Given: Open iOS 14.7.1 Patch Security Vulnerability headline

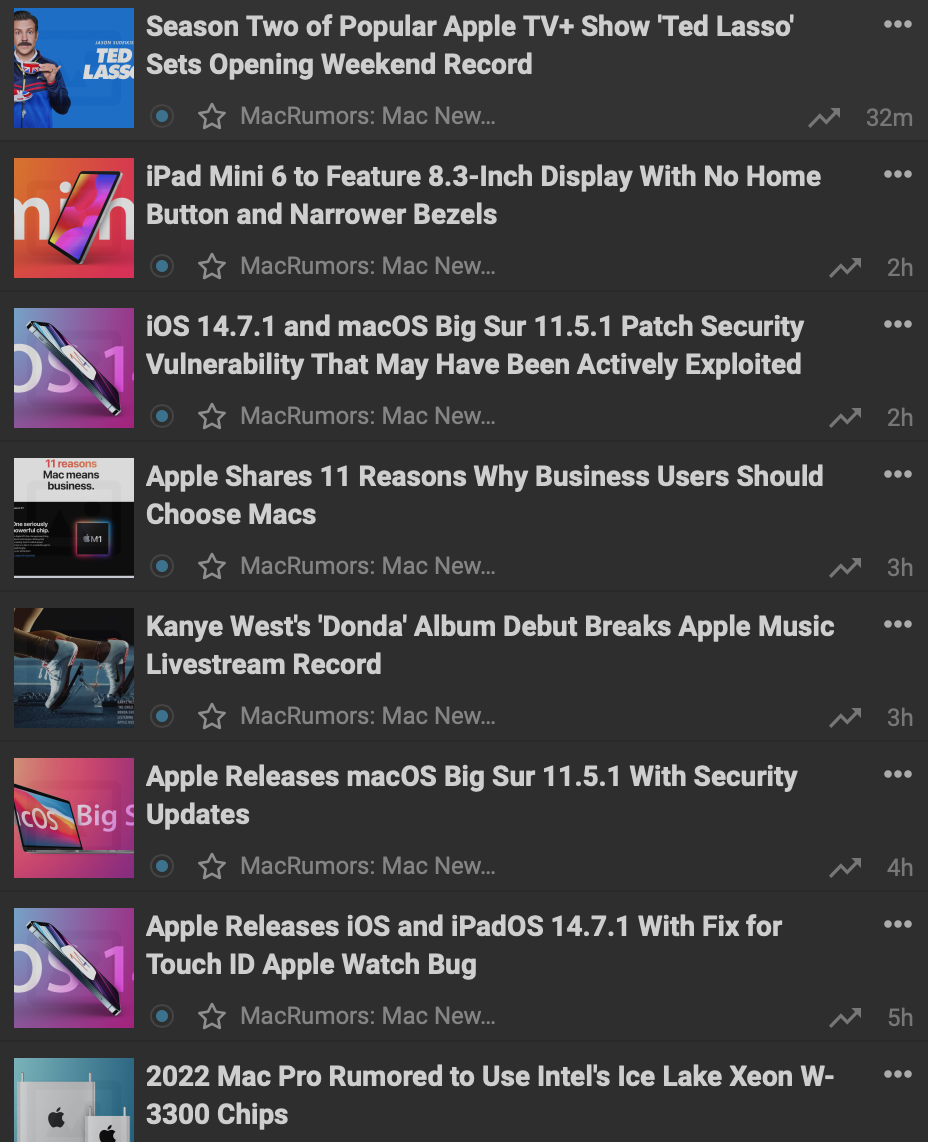Looking at the screenshot, I should pos(474,345).
